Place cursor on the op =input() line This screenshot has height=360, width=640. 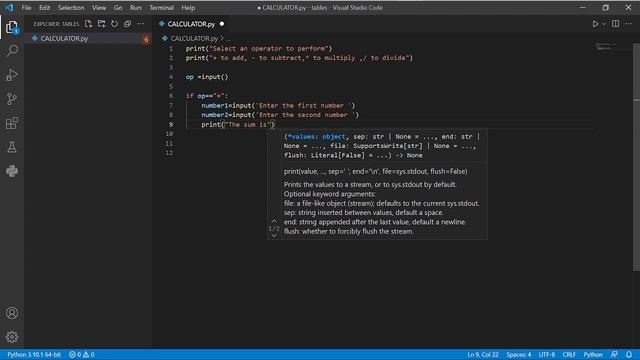click(x=207, y=77)
